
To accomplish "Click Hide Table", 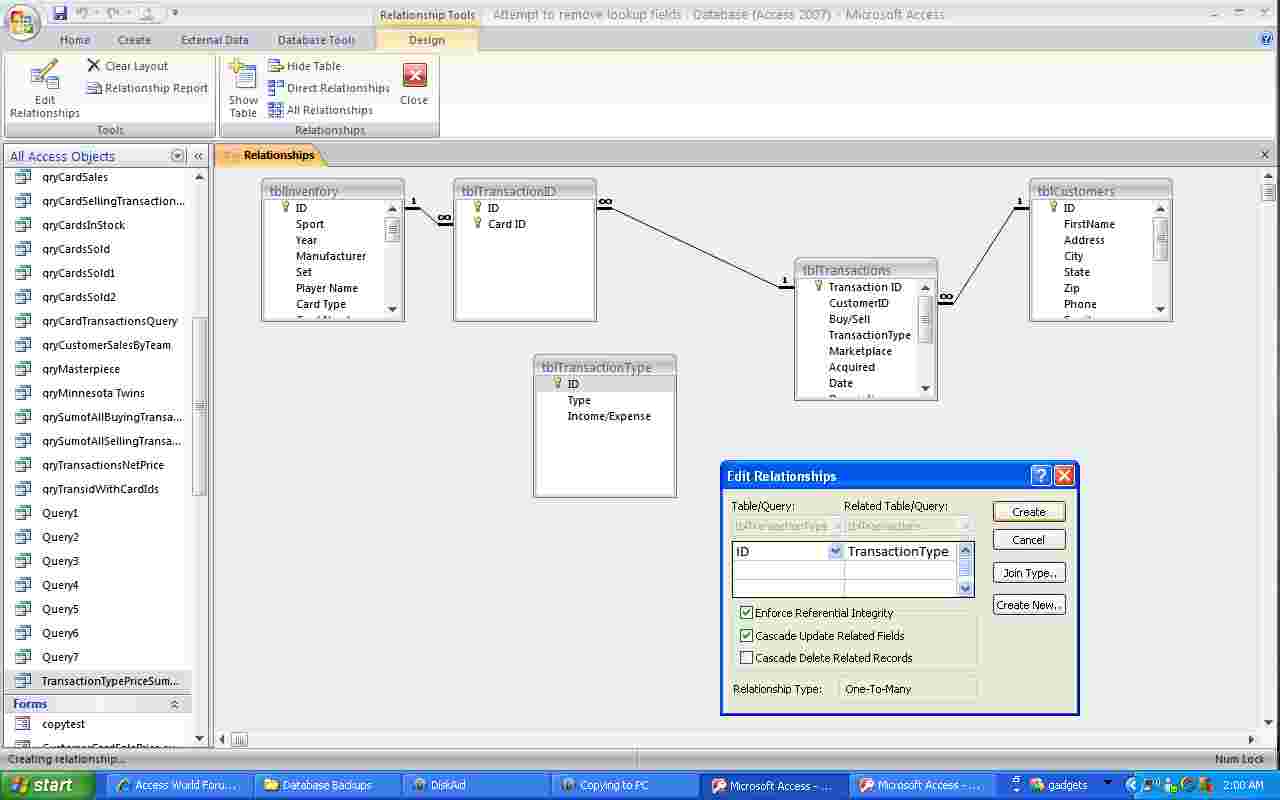I will 304,66.
